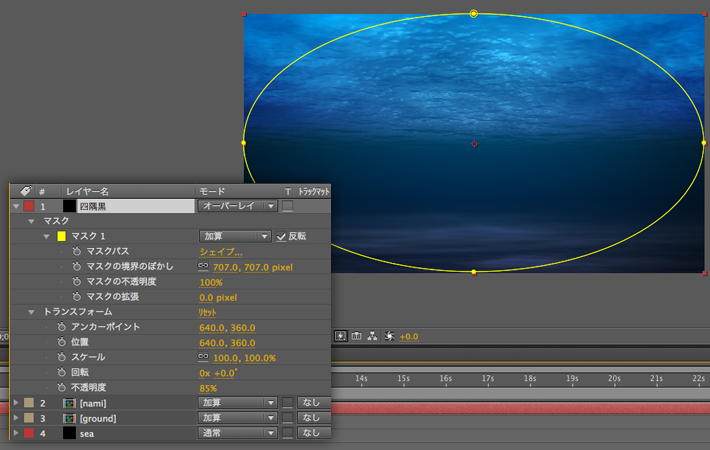Click the stopwatch for マスクパス

tap(77, 252)
